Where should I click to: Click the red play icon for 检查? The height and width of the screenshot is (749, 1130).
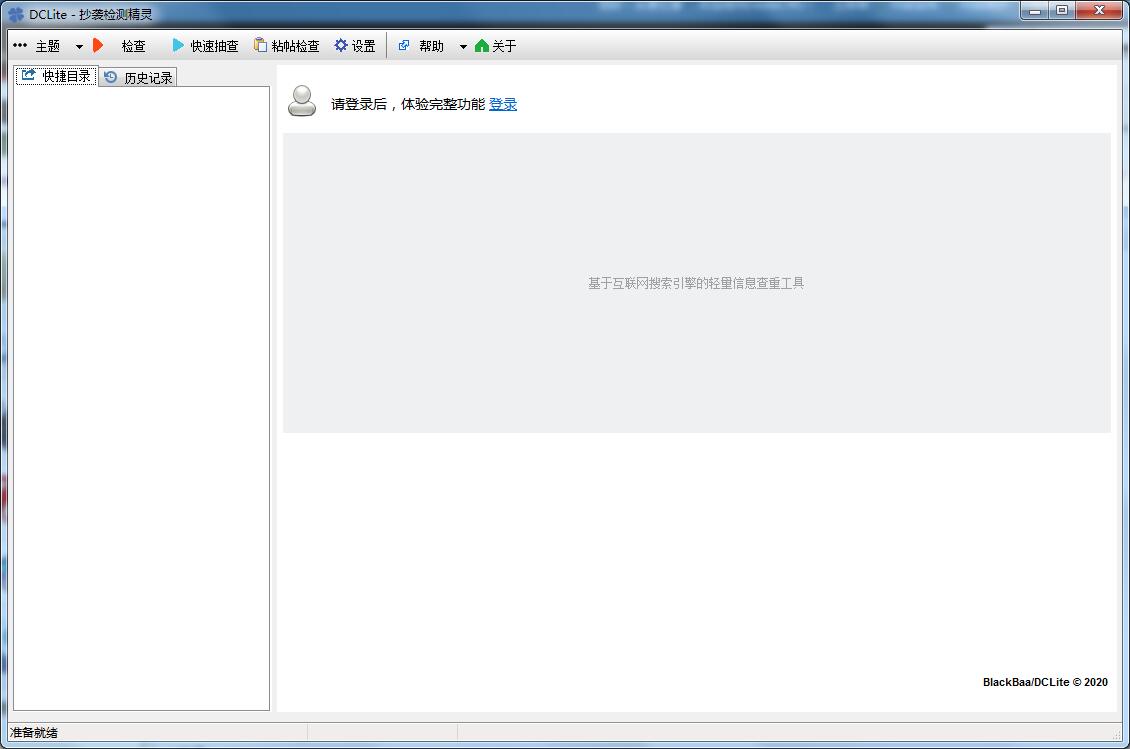(x=98, y=45)
